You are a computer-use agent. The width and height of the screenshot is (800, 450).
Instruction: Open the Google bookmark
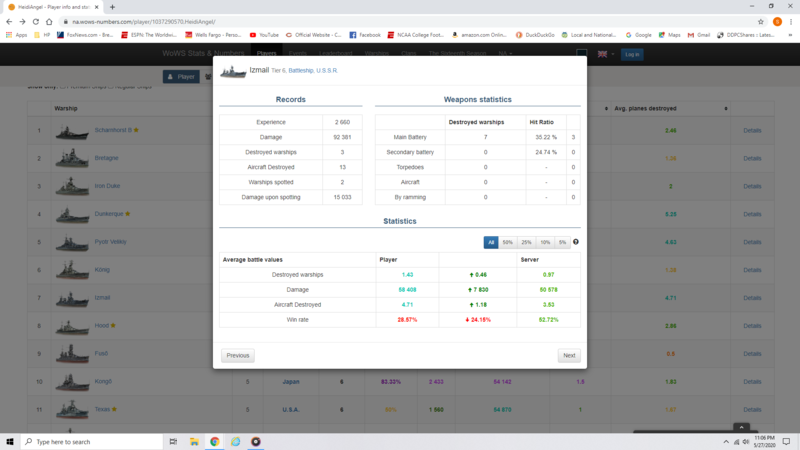tap(638, 35)
